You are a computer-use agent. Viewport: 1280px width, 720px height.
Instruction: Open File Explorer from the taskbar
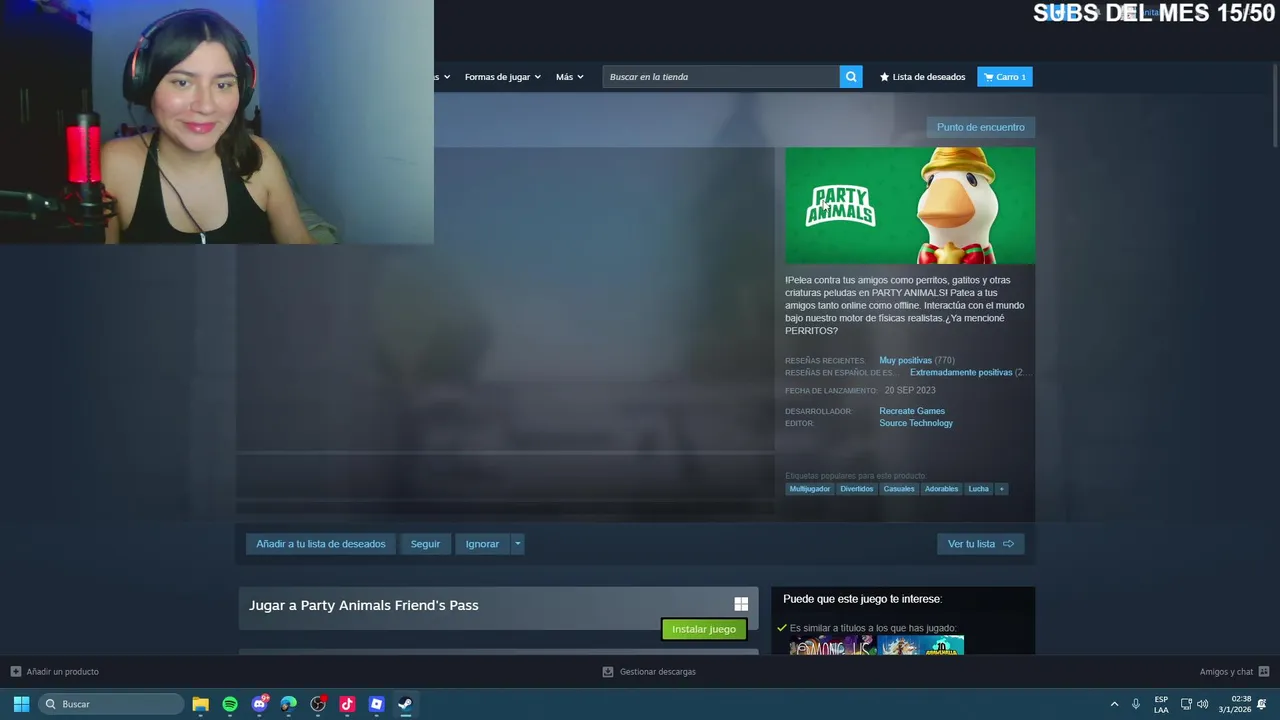[x=200, y=704]
